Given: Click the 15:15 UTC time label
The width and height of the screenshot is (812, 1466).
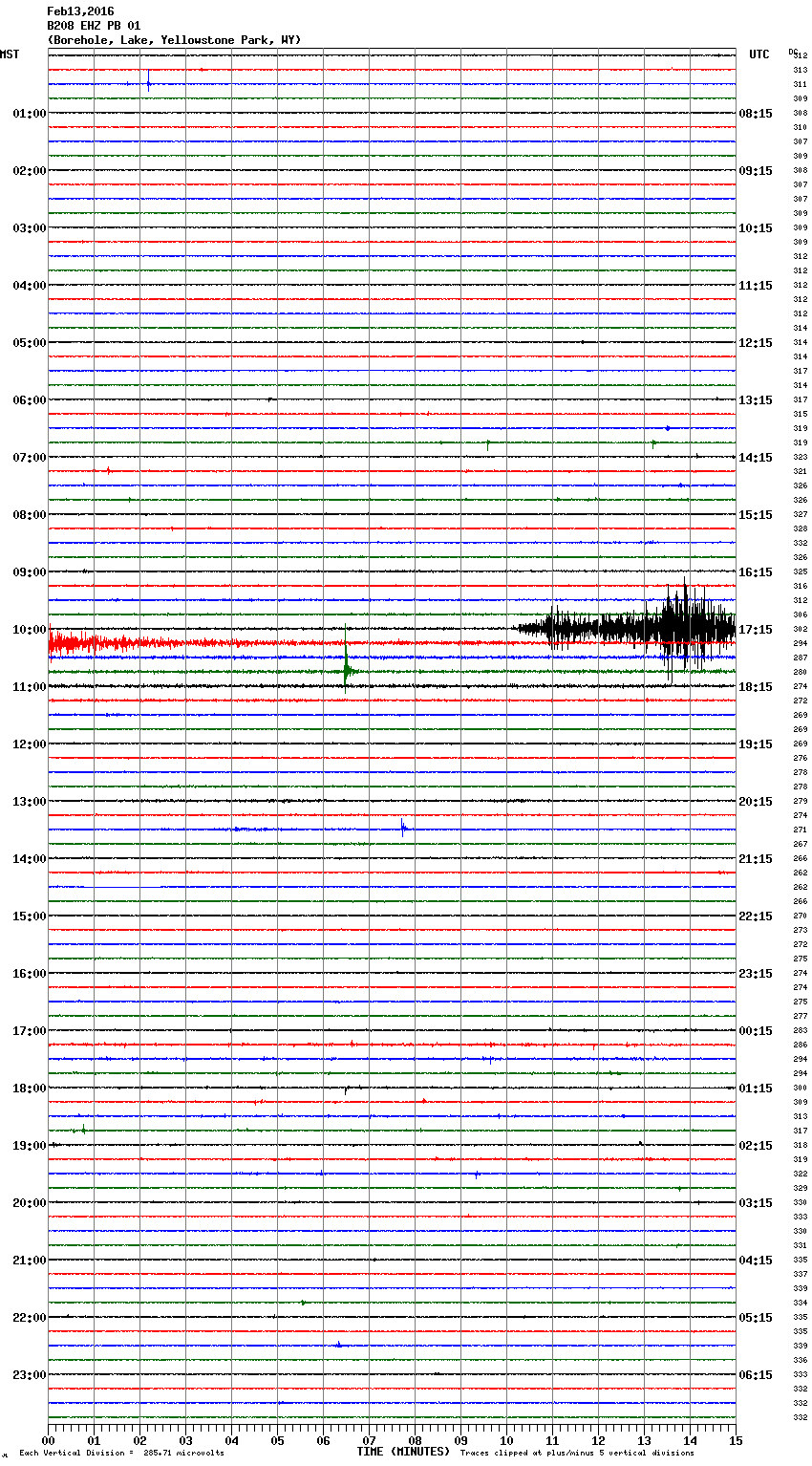Looking at the screenshot, I should tap(756, 515).
